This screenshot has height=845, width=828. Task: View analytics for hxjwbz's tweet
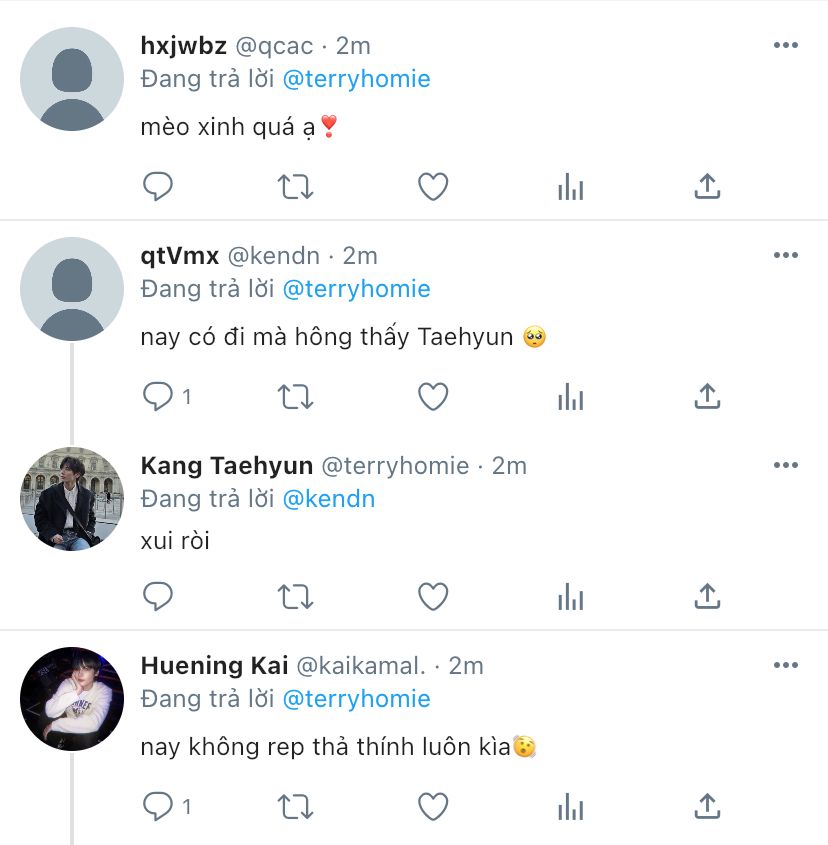point(571,186)
